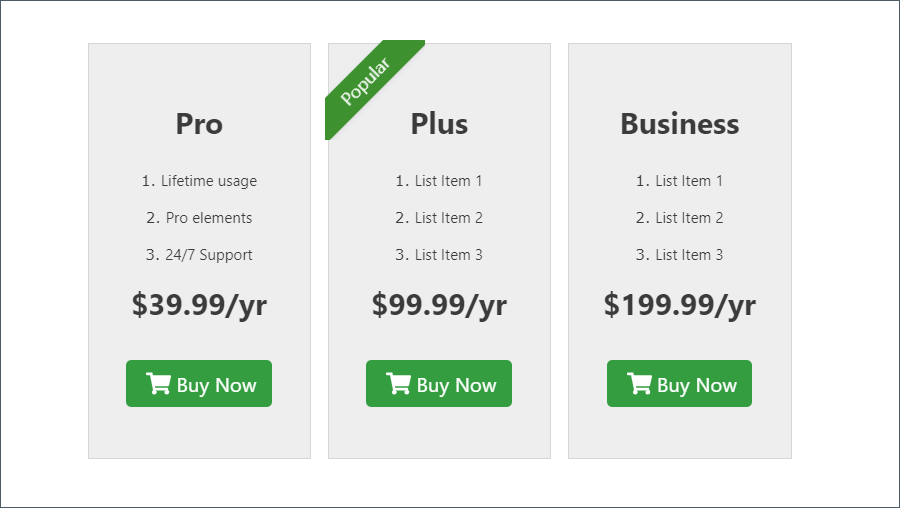
Task: Click the $39.99/yr price text
Action: pyautogui.click(x=199, y=304)
